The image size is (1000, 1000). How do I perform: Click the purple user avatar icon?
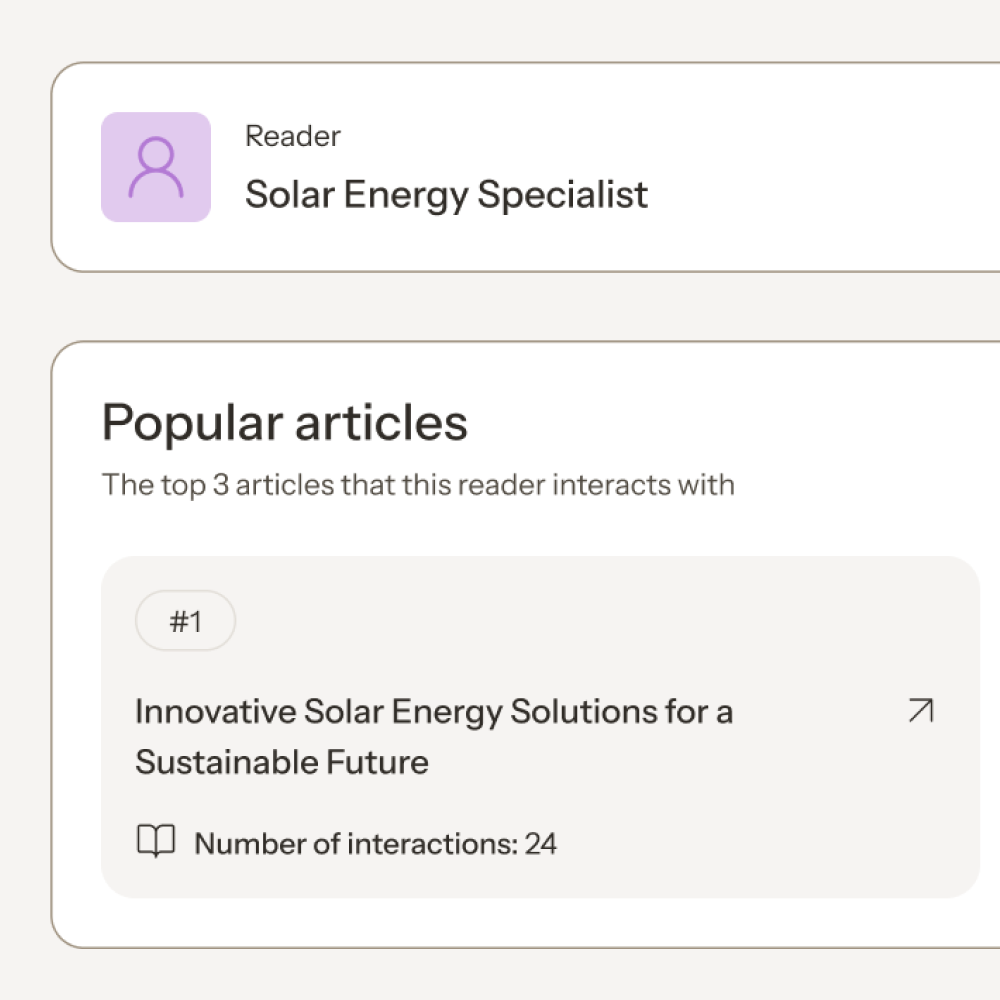point(156,167)
